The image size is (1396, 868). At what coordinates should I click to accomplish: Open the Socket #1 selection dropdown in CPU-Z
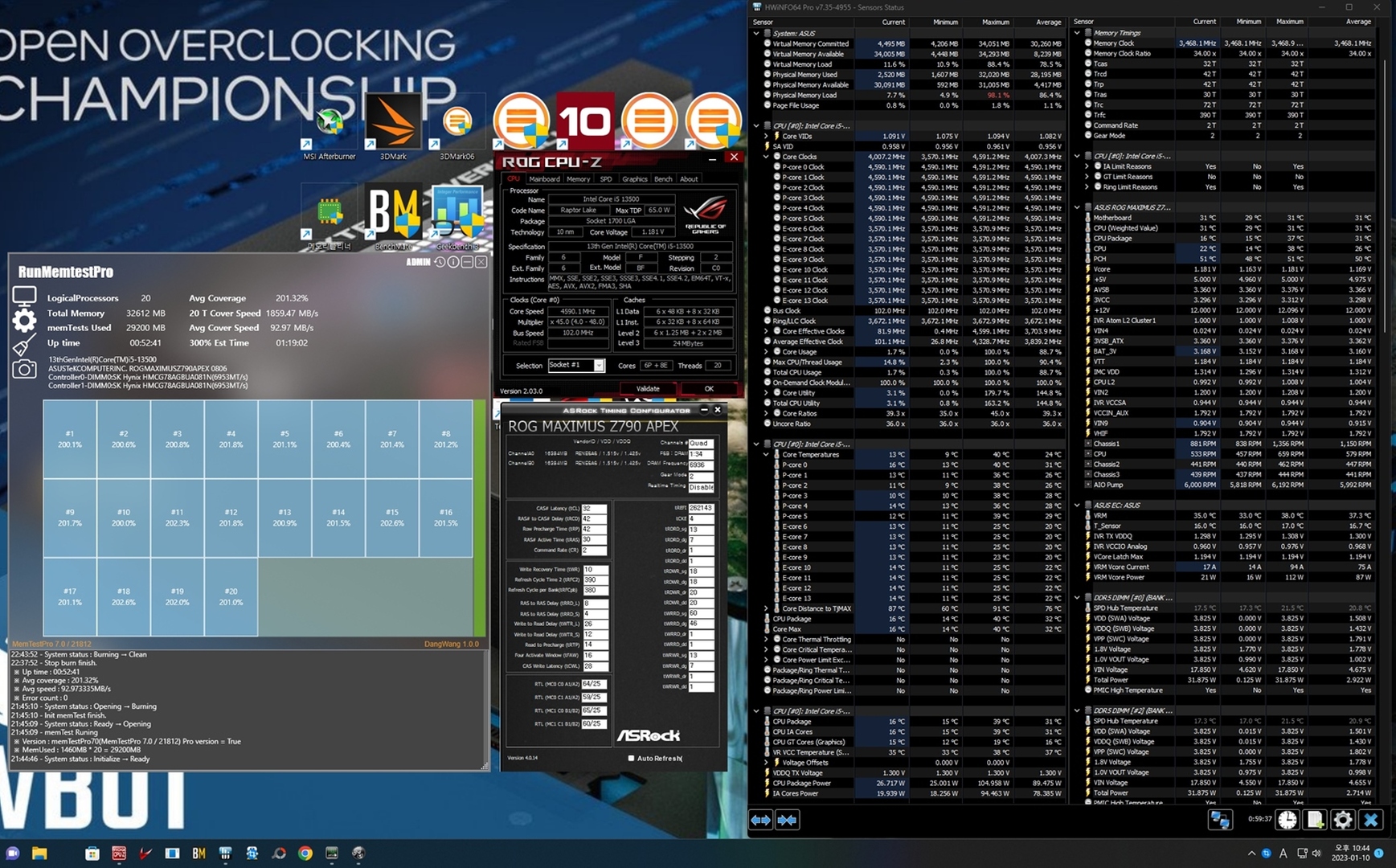click(599, 366)
